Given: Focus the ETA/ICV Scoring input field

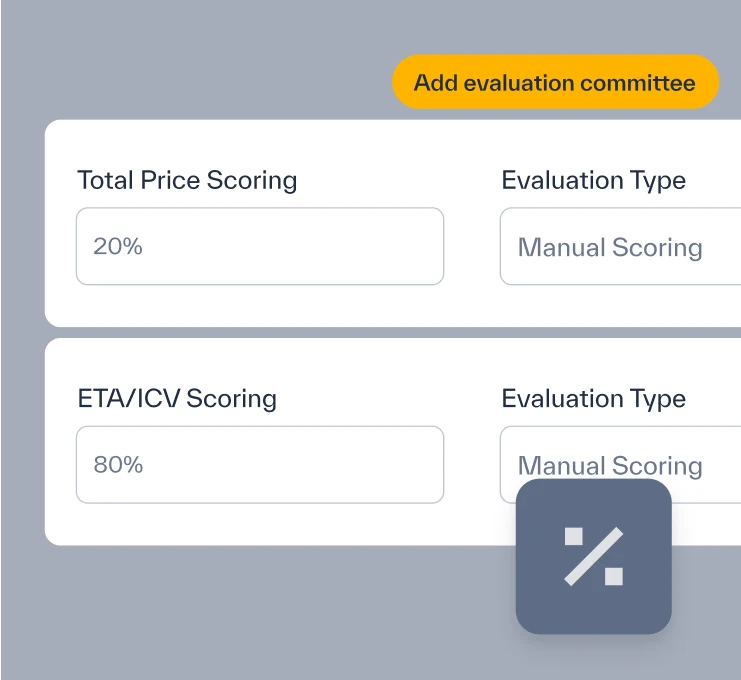Looking at the screenshot, I should [260, 465].
